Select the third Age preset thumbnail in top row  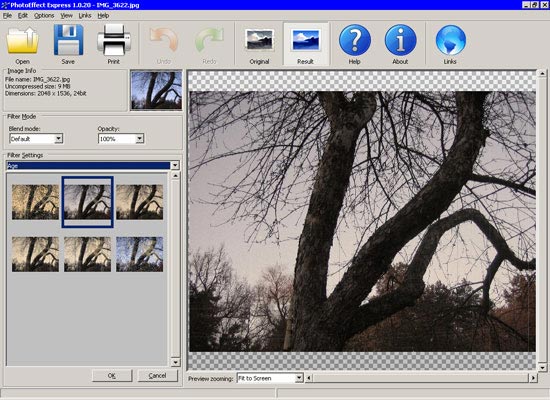140,202
